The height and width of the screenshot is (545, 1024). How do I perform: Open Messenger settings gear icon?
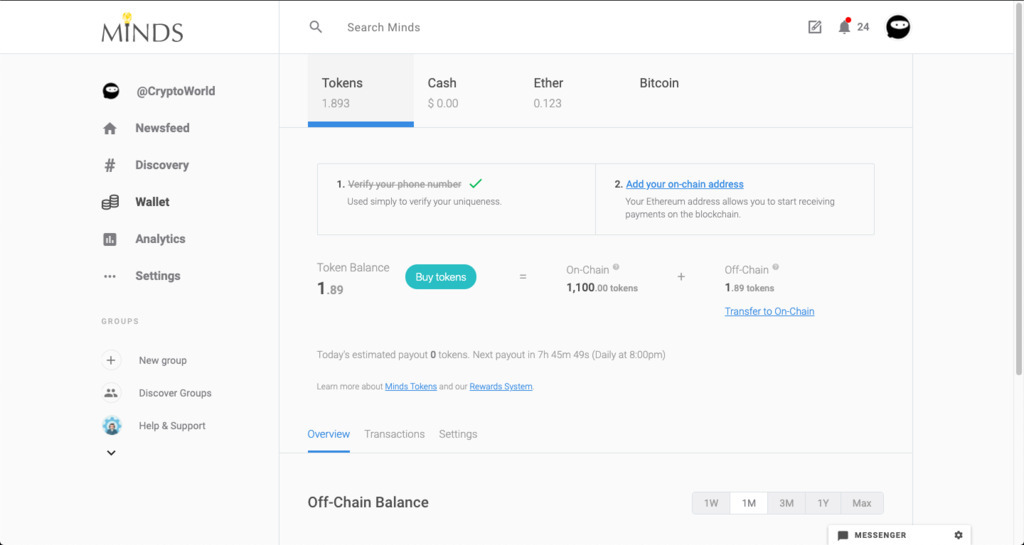pyautogui.click(x=958, y=535)
